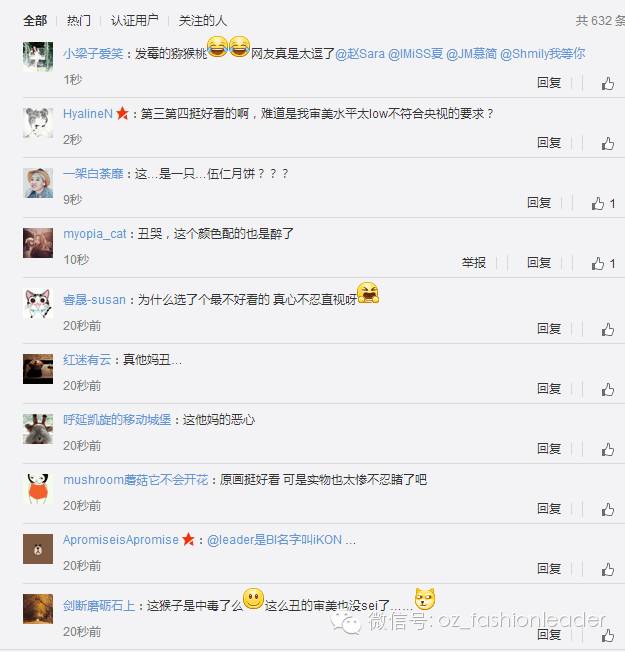Thumbs-up ApromiseisApromise's comment
The height and width of the screenshot is (652, 625).
(x=608, y=569)
